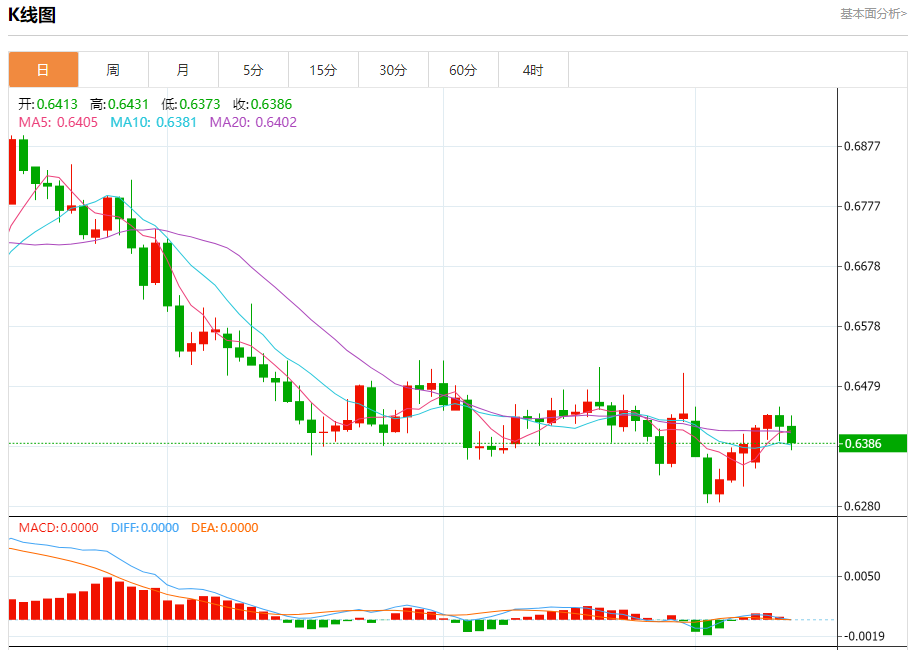Click the 0.6578 price axis label
918x650 pixels.
point(862,326)
